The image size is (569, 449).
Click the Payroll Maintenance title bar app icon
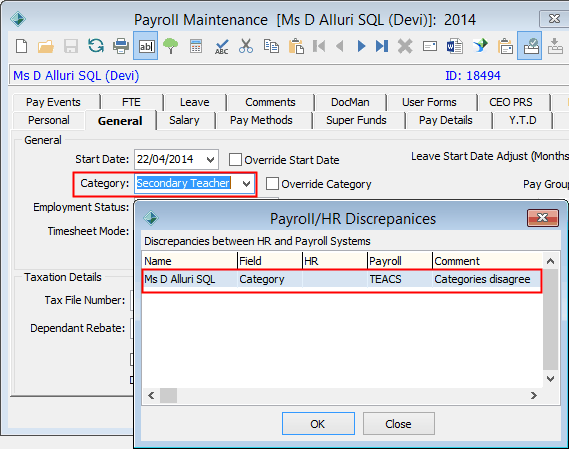18,19
